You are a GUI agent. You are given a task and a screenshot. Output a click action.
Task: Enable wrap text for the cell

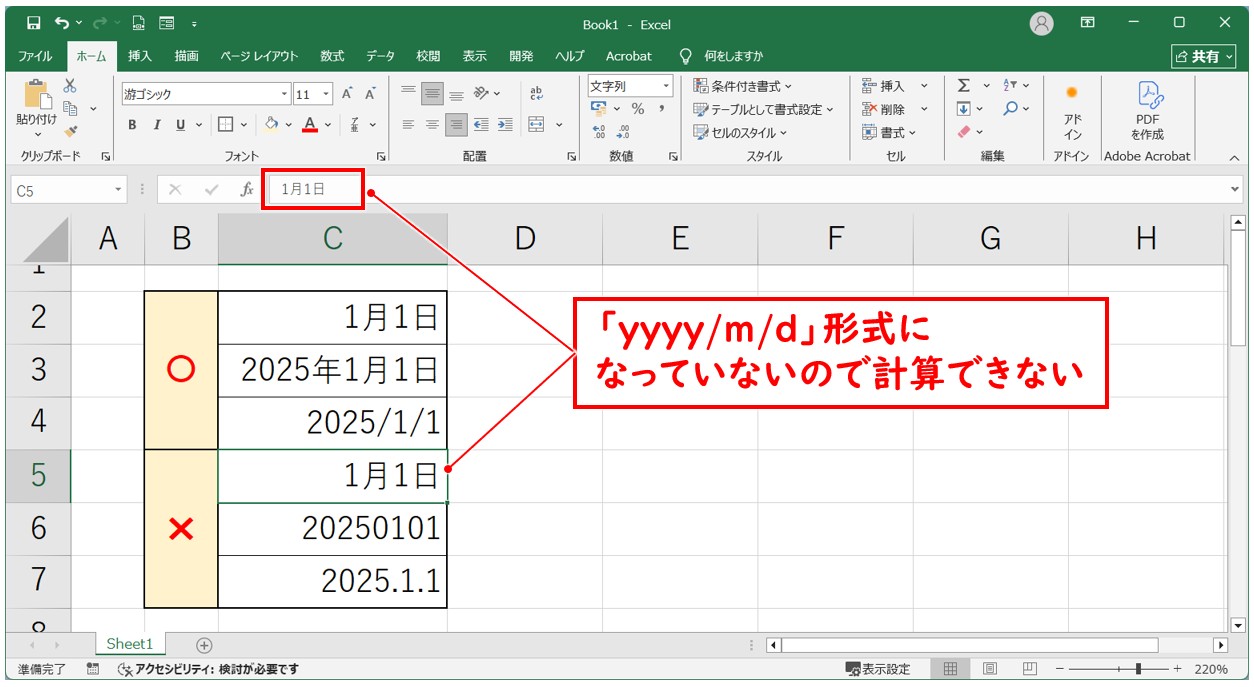(537, 93)
